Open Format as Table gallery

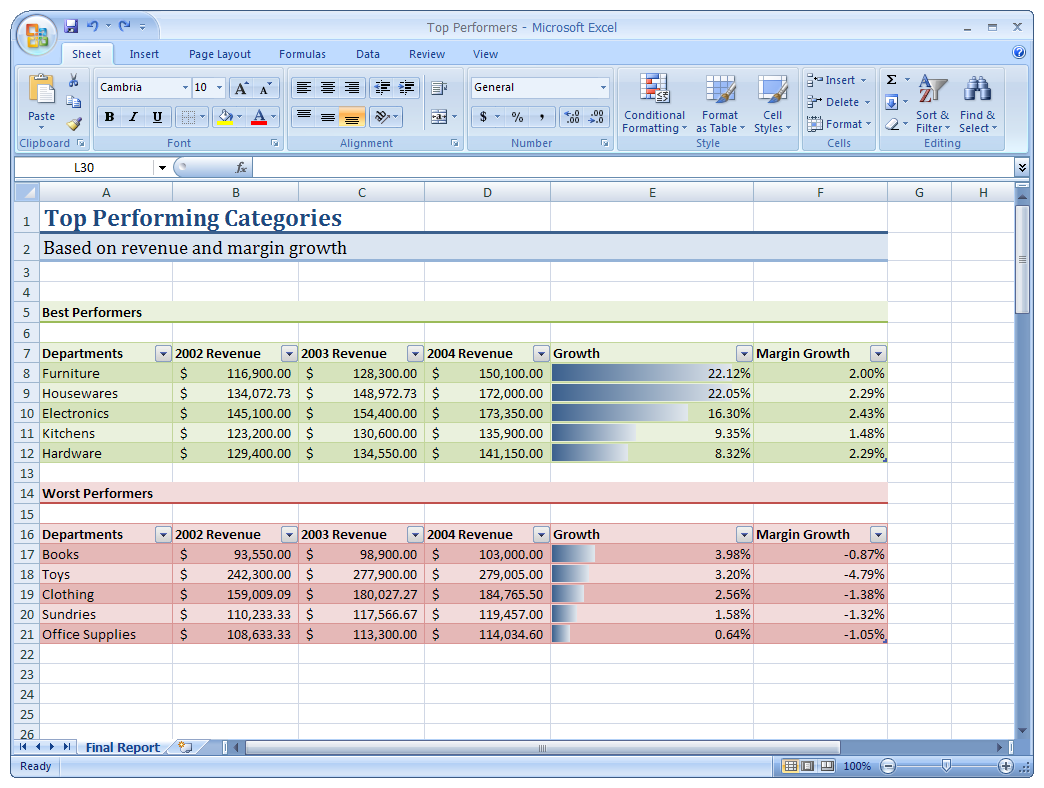tap(720, 104)
